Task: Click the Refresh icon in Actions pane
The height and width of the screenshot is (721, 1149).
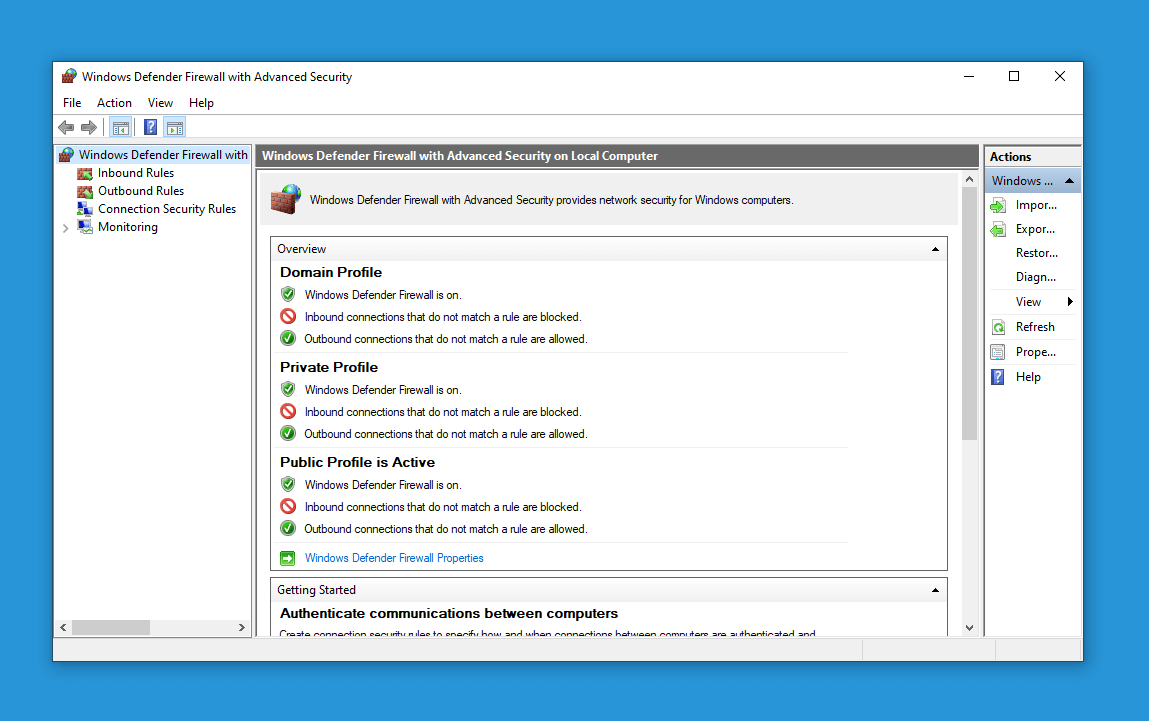Action: [998, 328]
